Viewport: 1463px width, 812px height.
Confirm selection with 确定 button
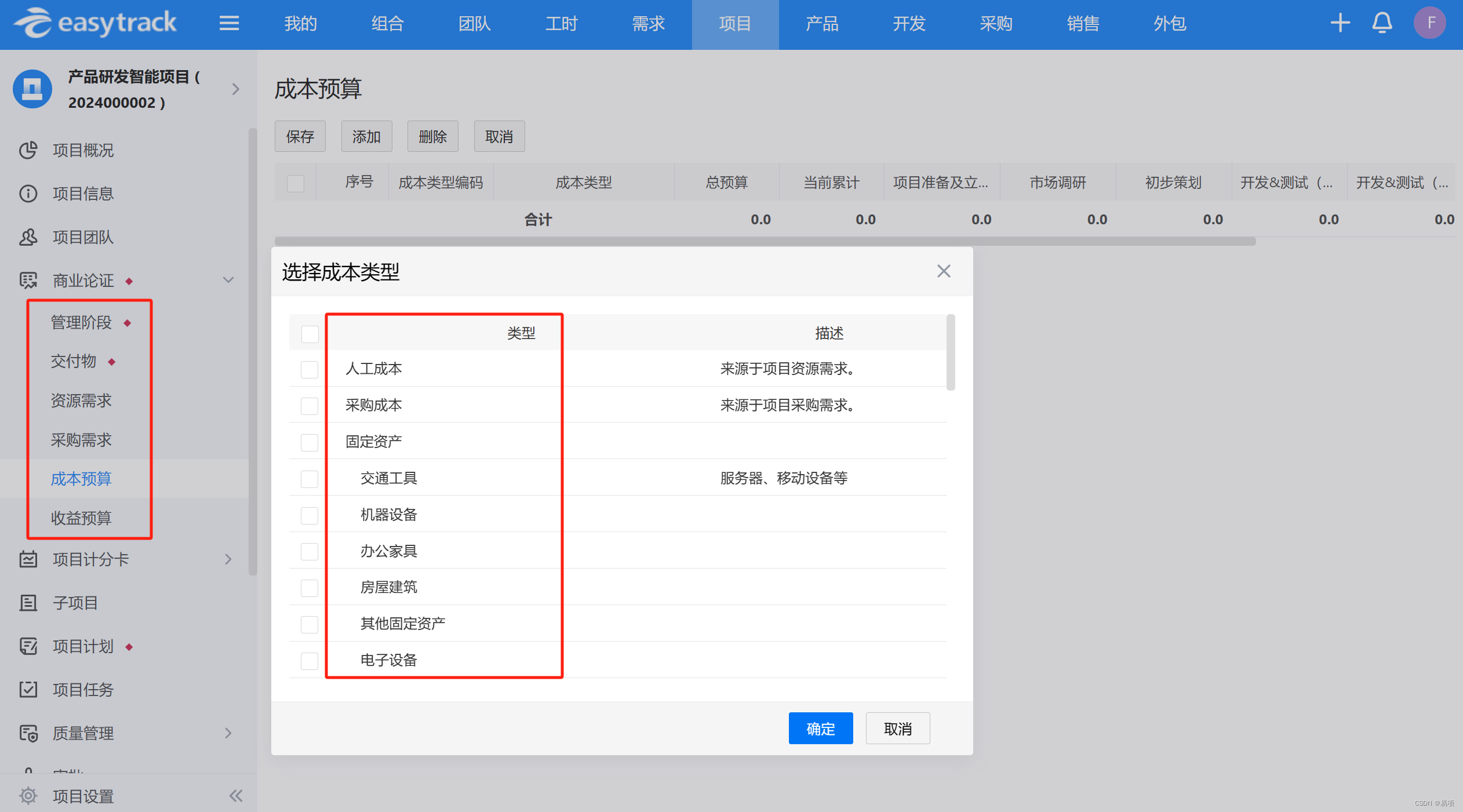(821, 728)
